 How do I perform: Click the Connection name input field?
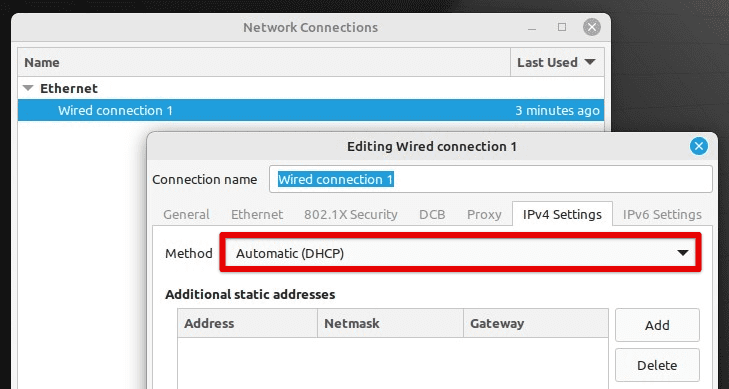[490, 179]
